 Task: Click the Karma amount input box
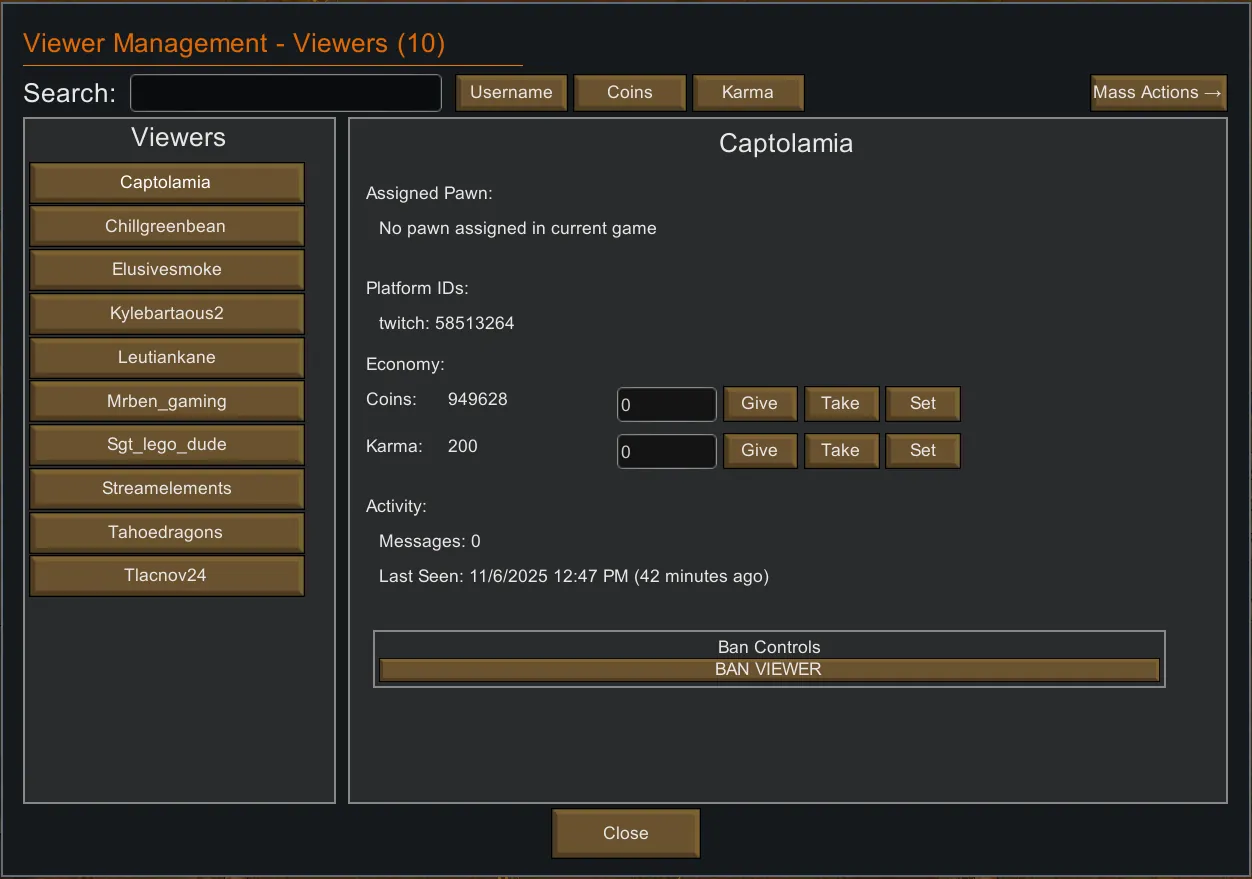coord(666,451)
